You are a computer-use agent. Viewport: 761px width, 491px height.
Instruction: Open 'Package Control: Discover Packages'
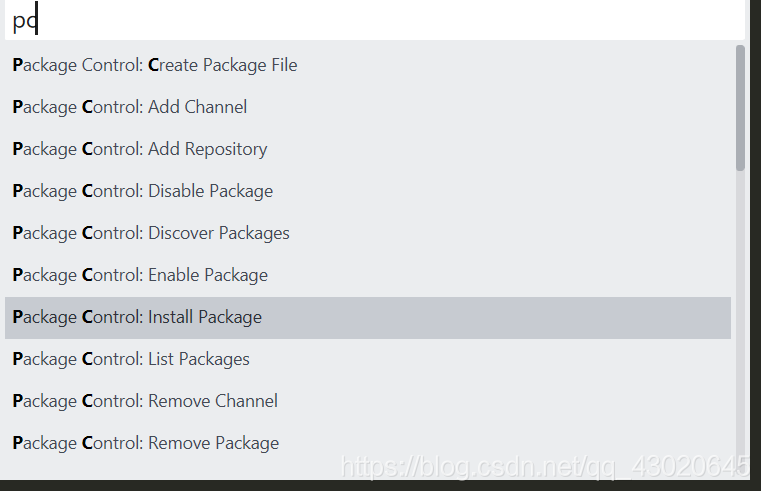tap(368, 233)
